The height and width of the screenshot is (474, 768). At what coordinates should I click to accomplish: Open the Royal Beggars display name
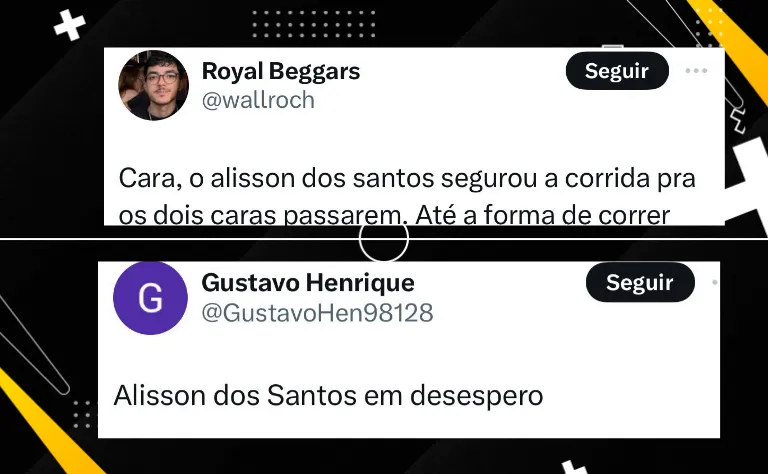click(281, 71)
